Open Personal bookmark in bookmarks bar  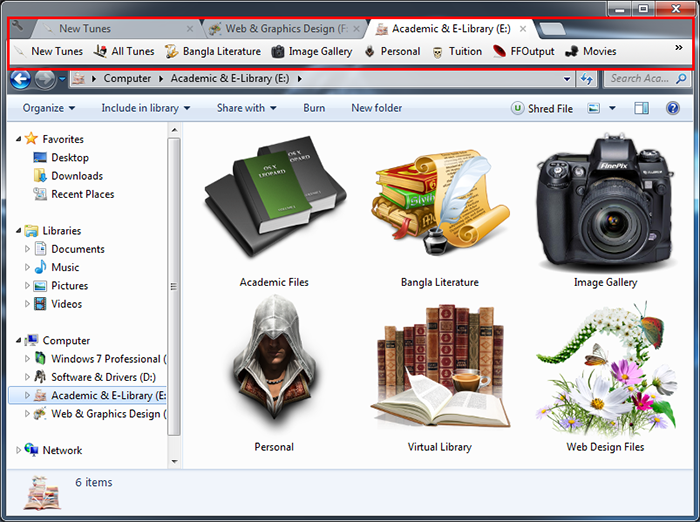tap(392, 51)
